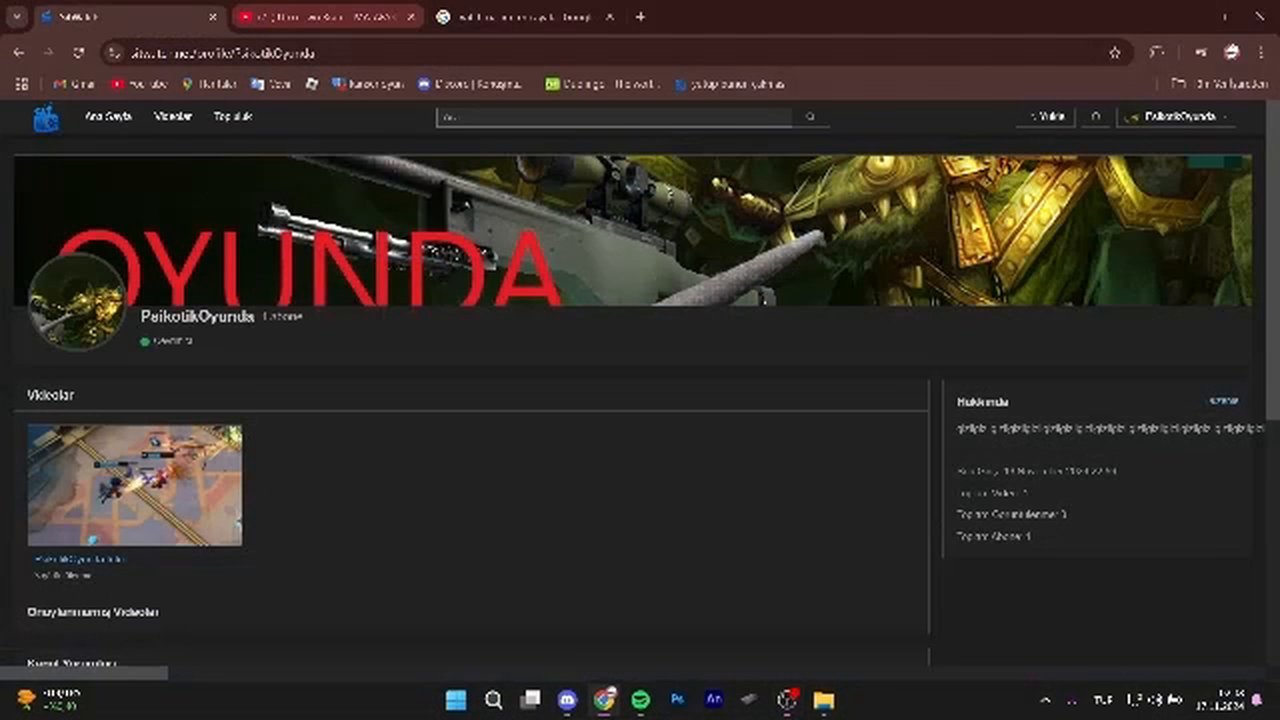1280x720 pixels.
Task: Bookmark this page with the star icon
Action: (1115, 53)
